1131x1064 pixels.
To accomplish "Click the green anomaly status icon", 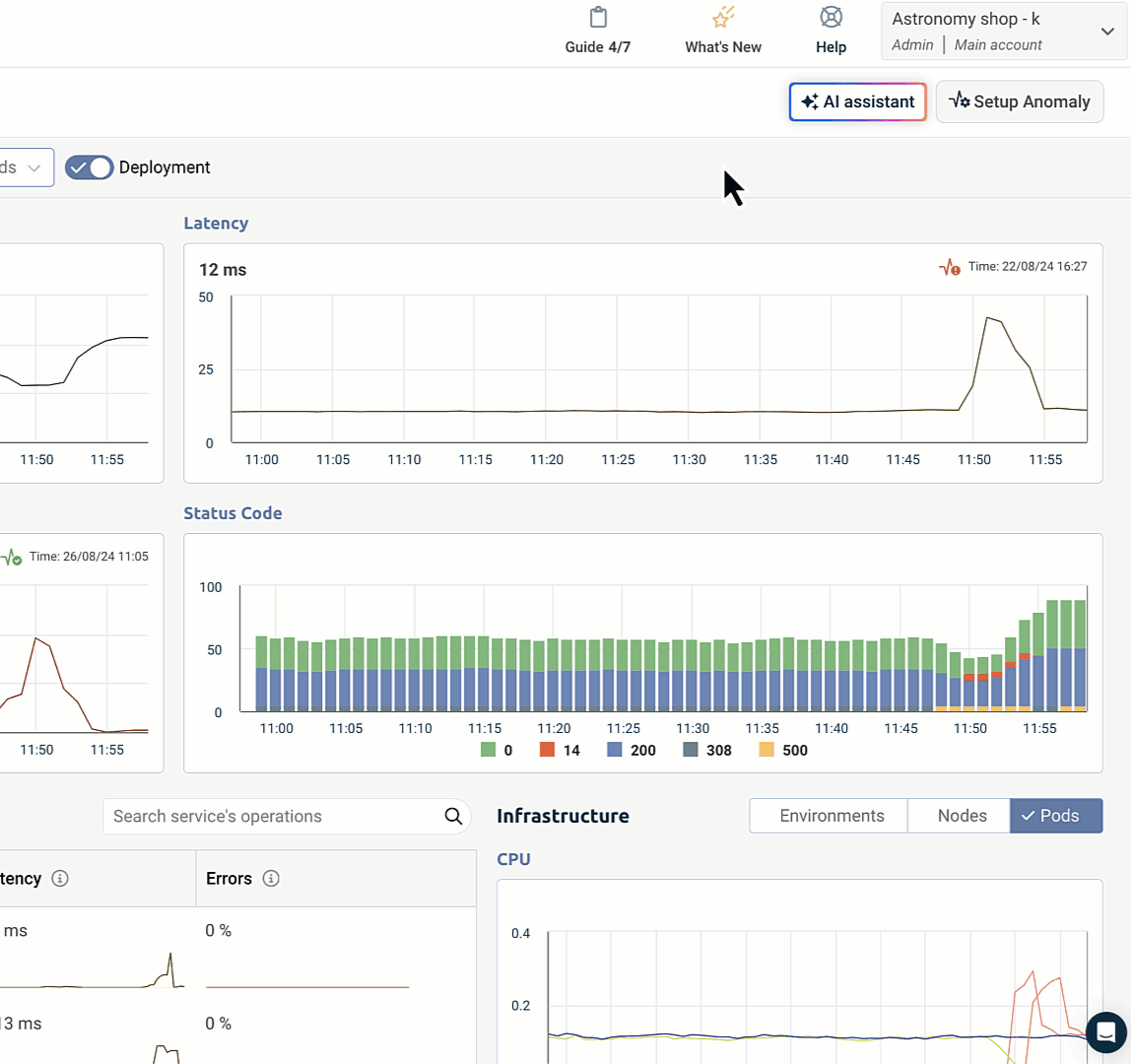I will (x=12, y=557).
